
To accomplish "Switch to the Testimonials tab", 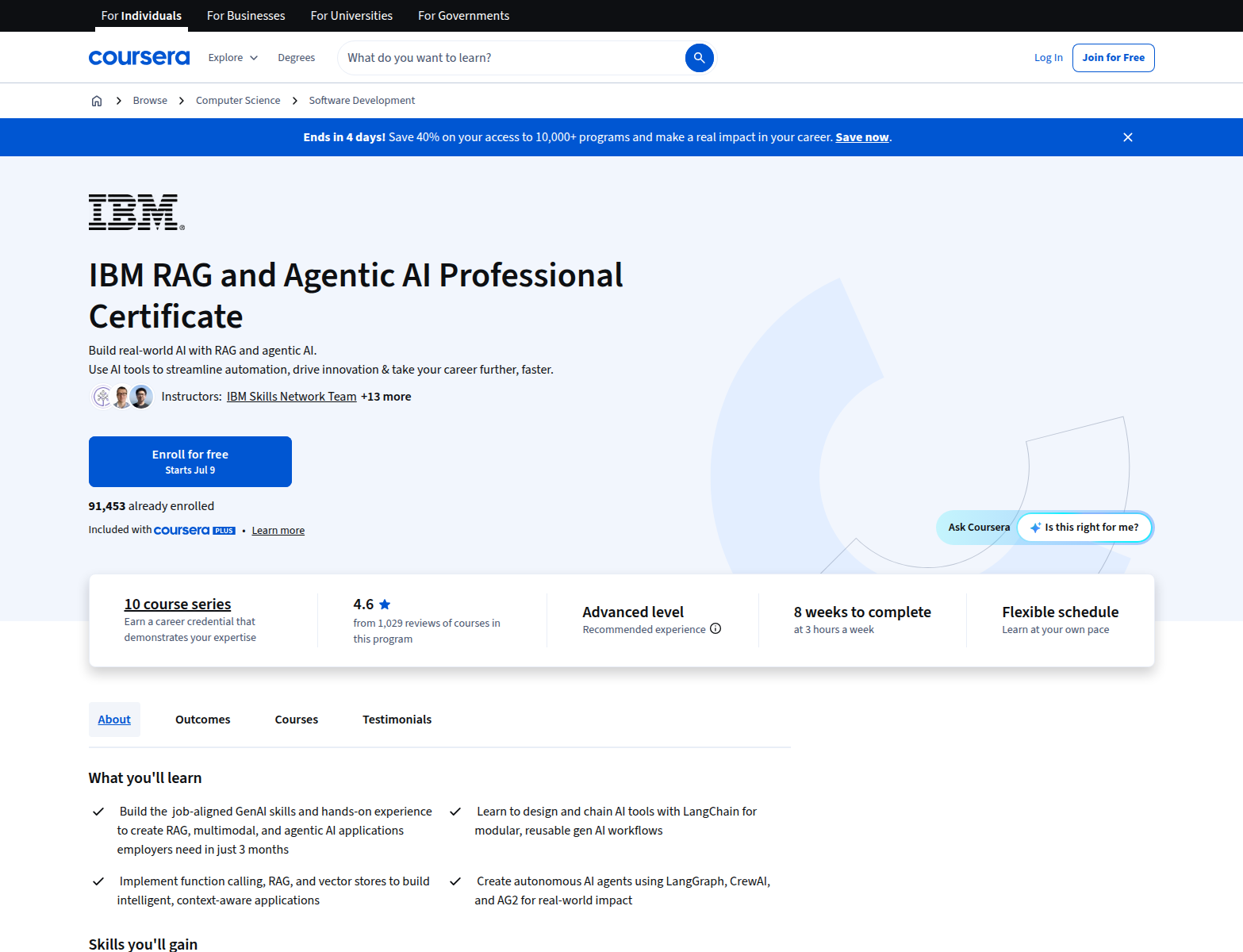I will point(397,720).
